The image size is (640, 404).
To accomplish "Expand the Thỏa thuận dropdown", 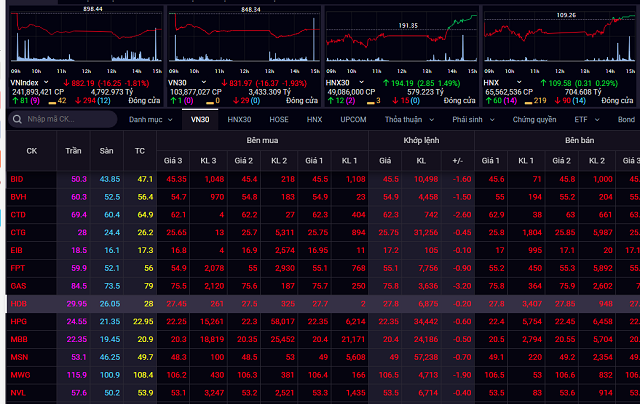I will coord(407,120).
